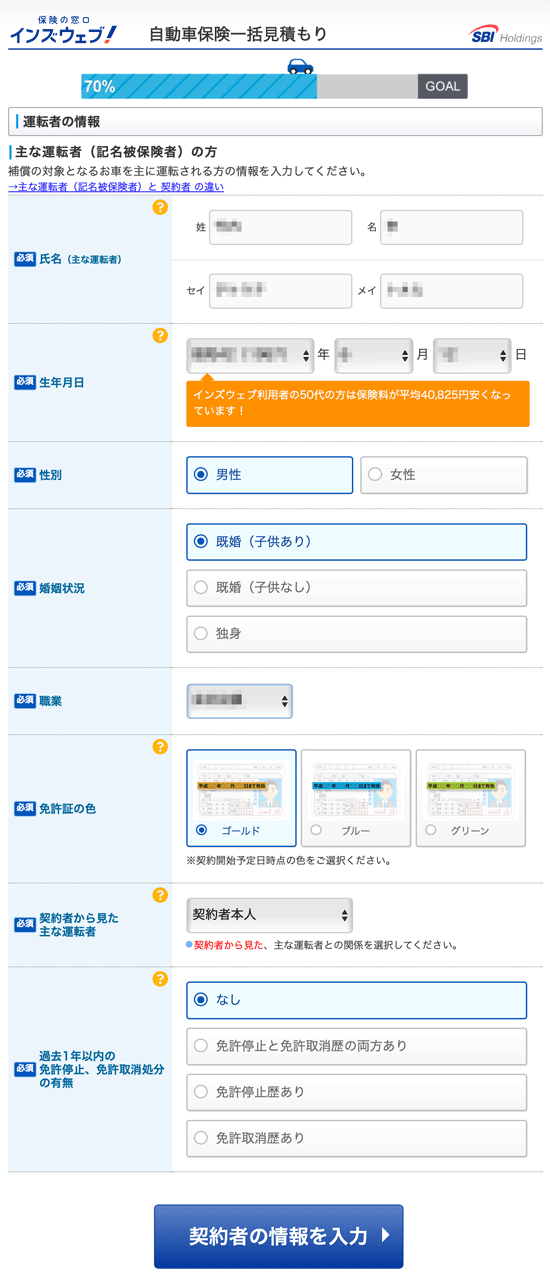Click the SBI Holdings logo

click(x=506, y=35)
